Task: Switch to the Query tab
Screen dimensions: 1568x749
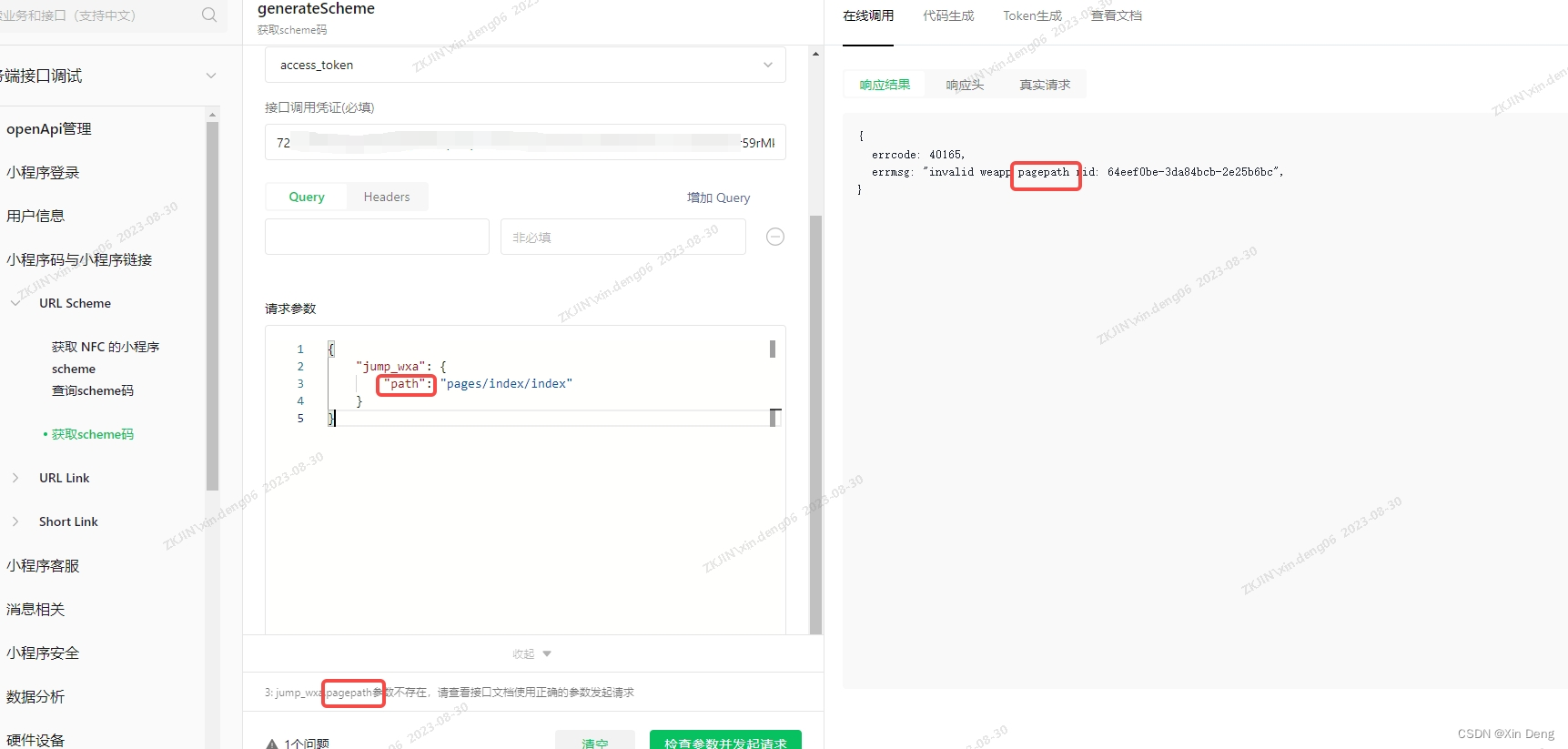Action: pos(307,197)
